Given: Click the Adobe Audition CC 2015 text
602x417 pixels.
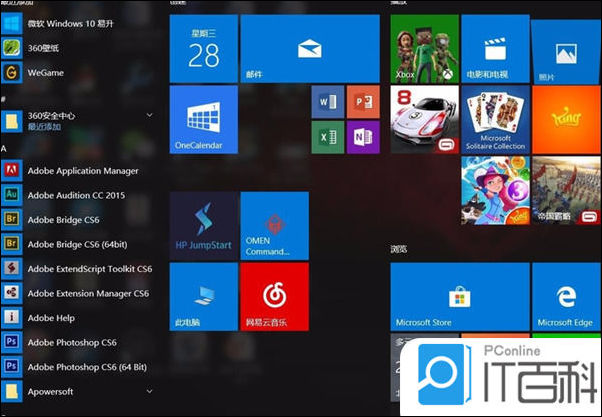Looking at the screenshot, I should click(76, 195).
